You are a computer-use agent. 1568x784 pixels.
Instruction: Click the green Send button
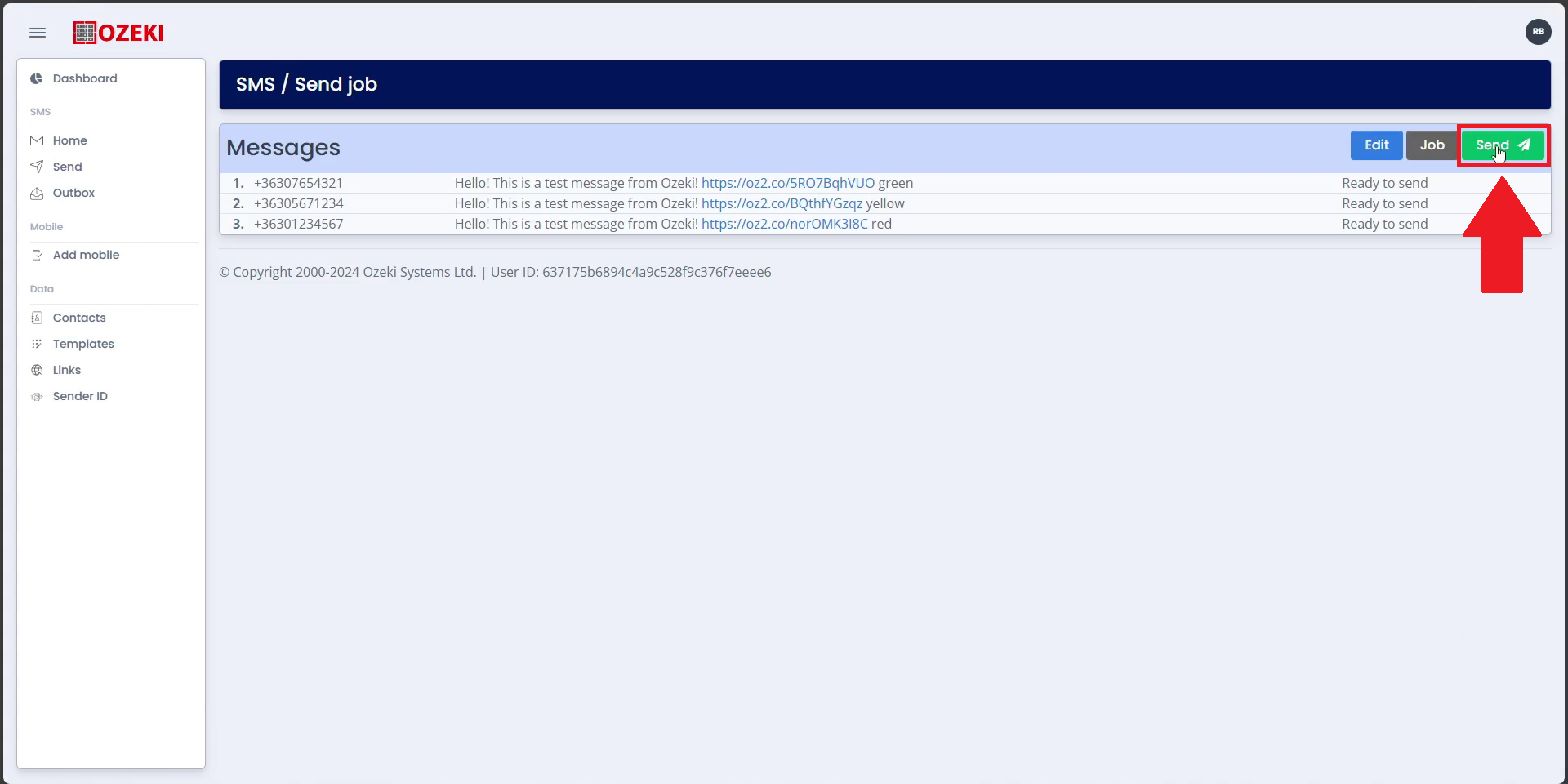(x=1503, y=145)
